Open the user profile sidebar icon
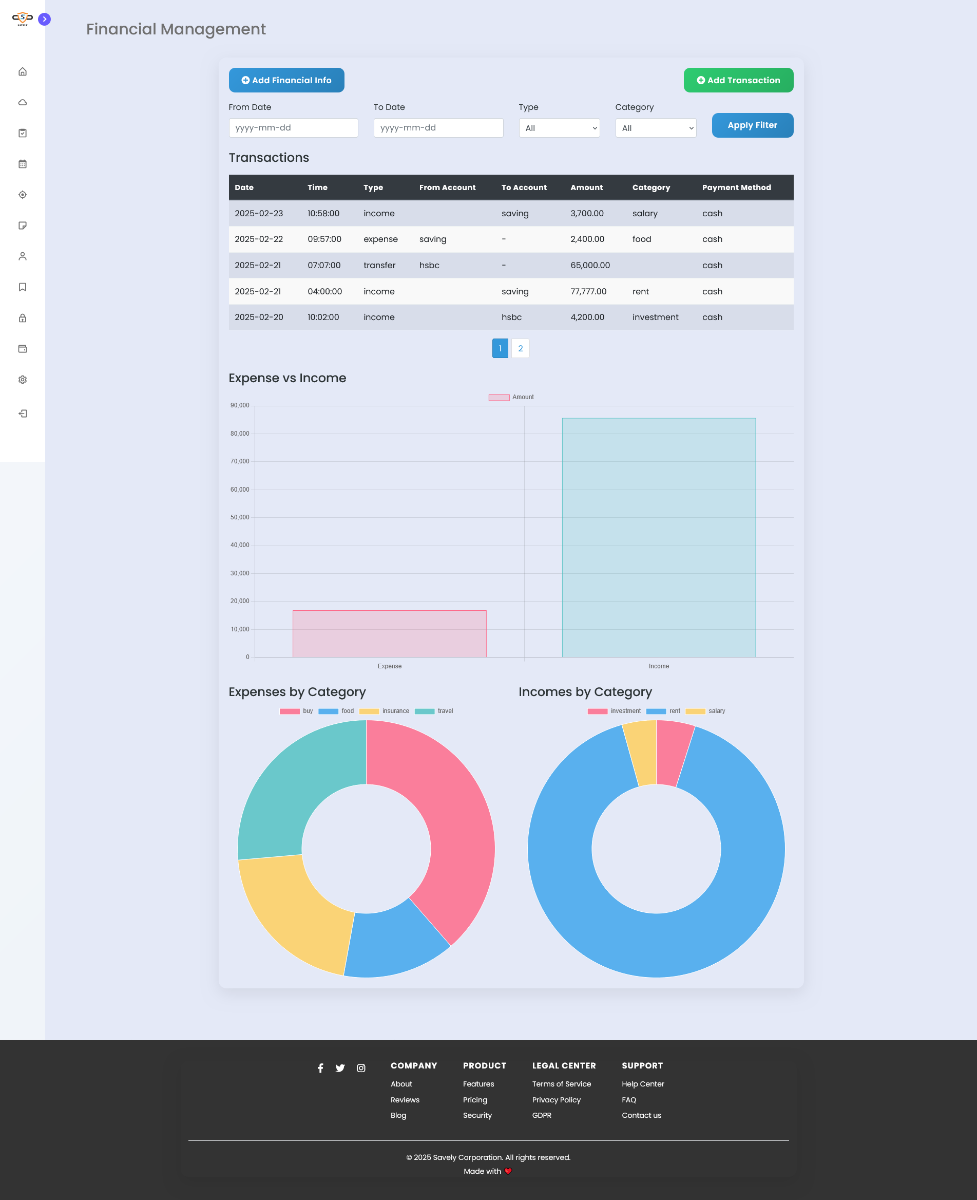The width and height of the screenshot is (977, 1200). tap(22, 256)
